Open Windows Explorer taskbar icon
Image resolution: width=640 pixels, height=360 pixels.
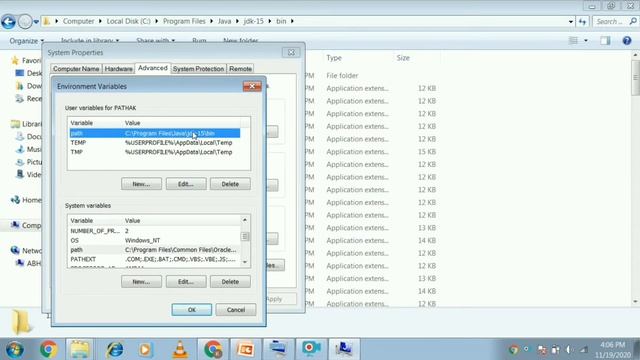(80, 349)
